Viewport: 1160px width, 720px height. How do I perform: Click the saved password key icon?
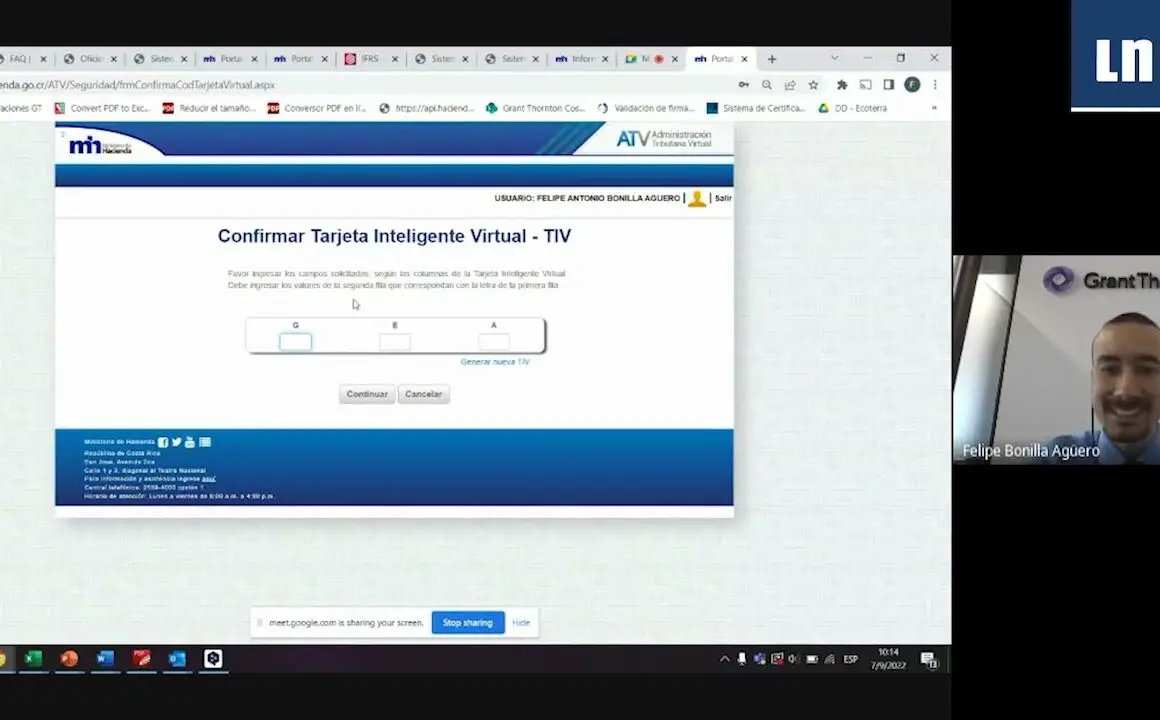coord(743,85)
